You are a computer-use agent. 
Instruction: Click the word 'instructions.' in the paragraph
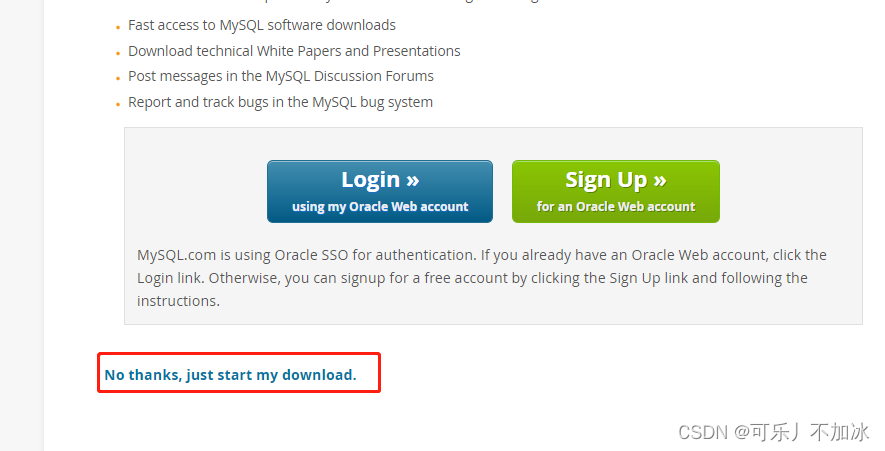(x=178, y=301)
